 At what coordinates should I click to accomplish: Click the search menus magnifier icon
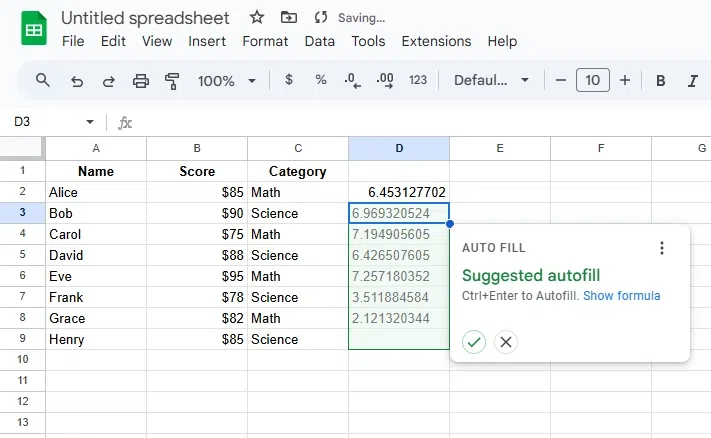43,81
